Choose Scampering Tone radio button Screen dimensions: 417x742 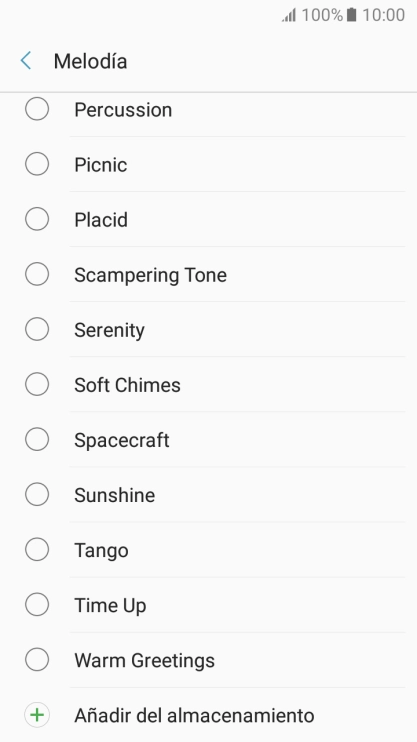(x=37, y=274)
